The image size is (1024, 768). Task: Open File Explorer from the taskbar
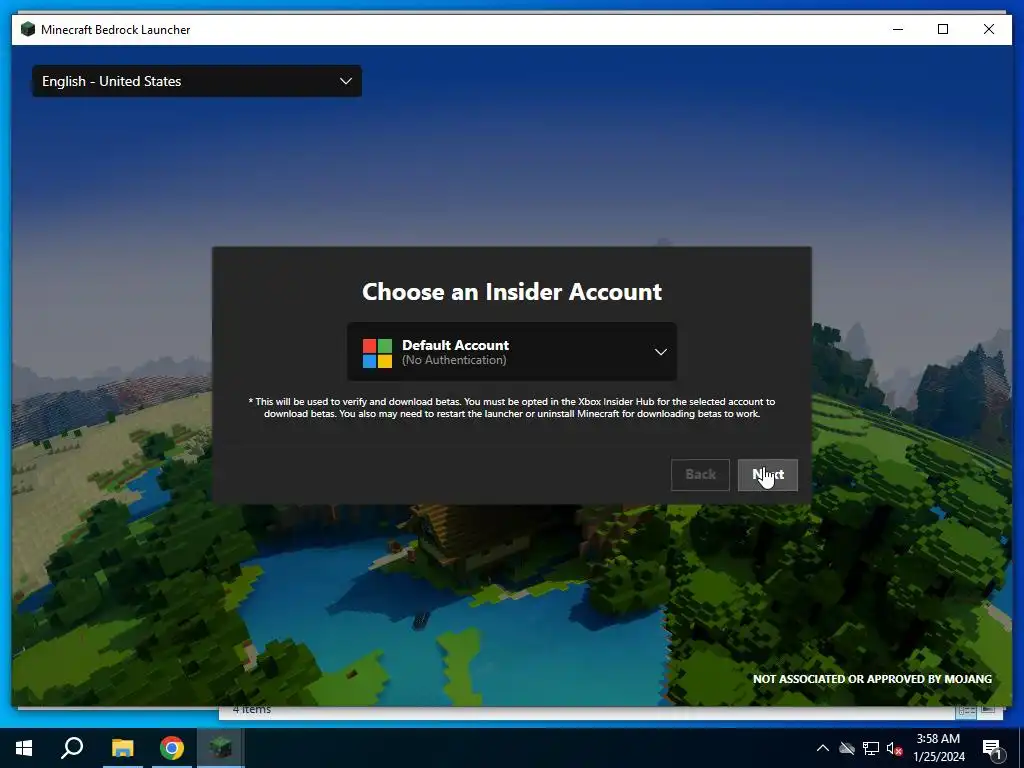pos(122,748)
